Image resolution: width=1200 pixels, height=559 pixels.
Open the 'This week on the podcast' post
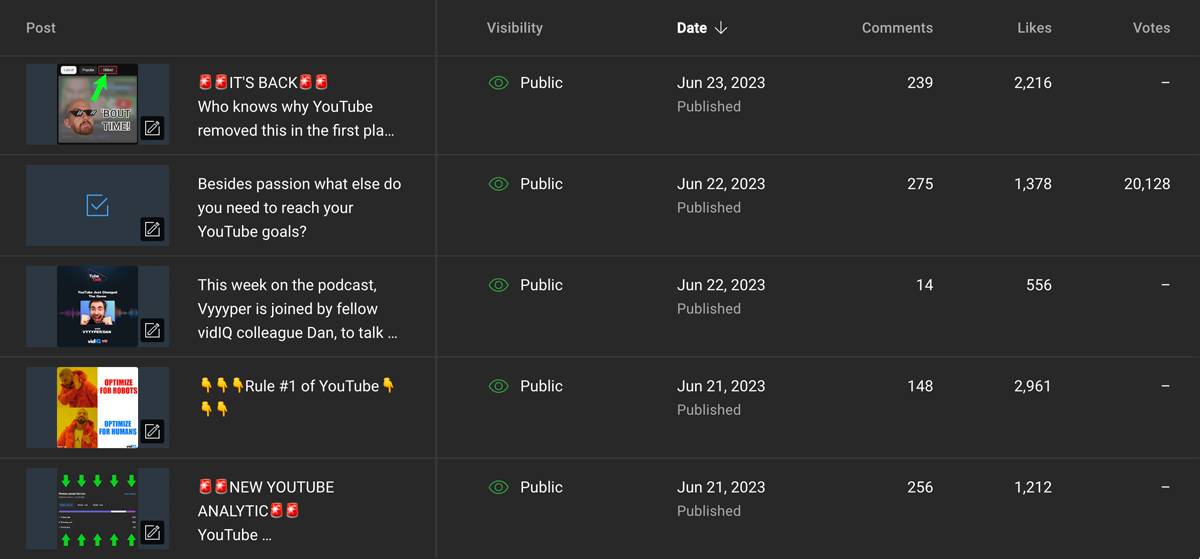click(297, 309)
